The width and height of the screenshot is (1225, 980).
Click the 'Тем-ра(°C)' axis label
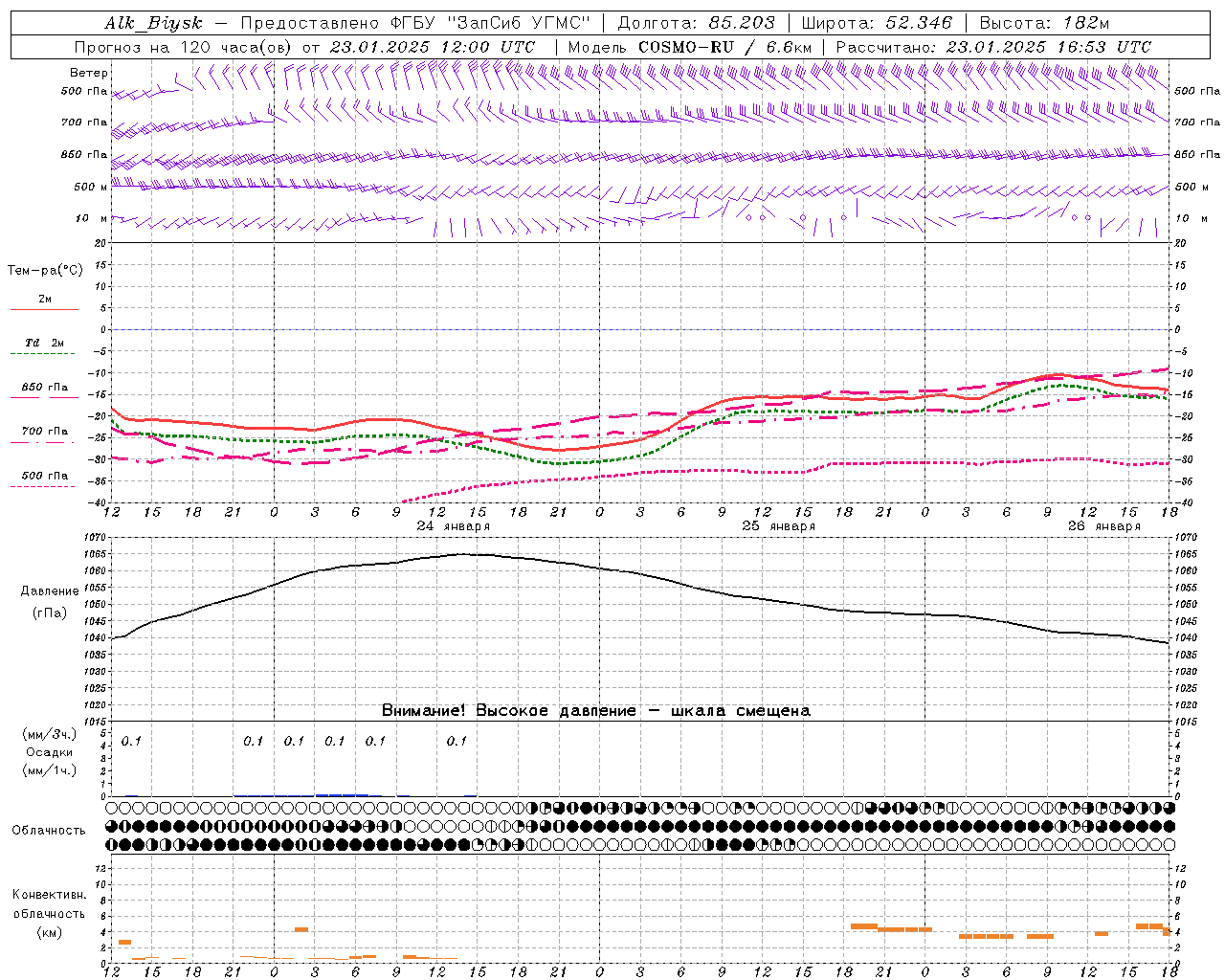pos(45,271)
